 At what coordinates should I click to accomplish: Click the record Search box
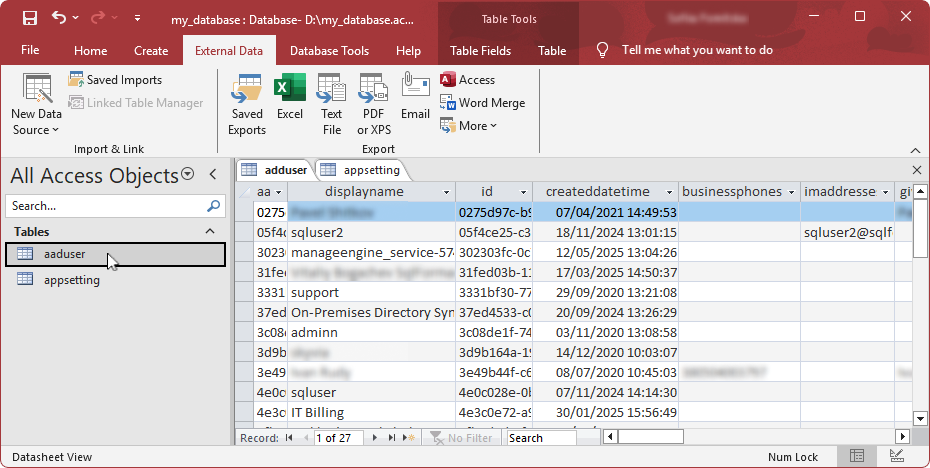542,438
